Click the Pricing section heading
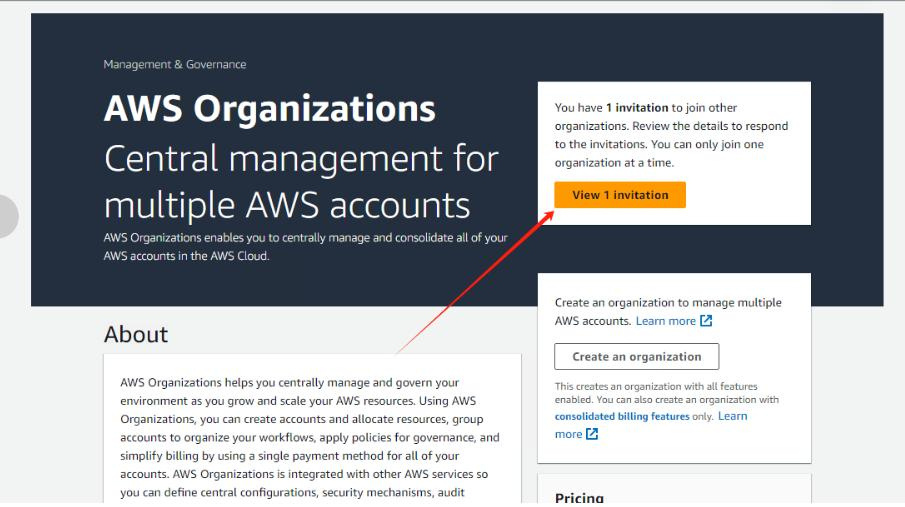Image resolution: width=905 pixels, height=507 pixels. (x=579, y=497)
